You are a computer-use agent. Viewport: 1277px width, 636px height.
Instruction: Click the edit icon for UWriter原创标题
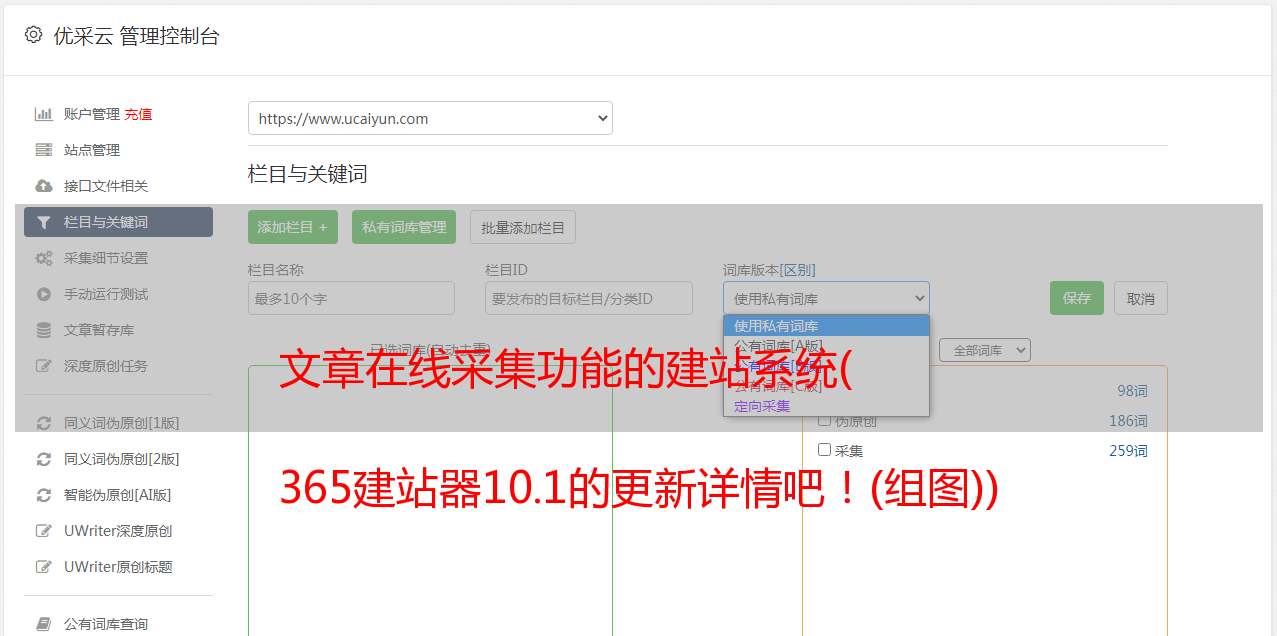(x=43, y=567)
